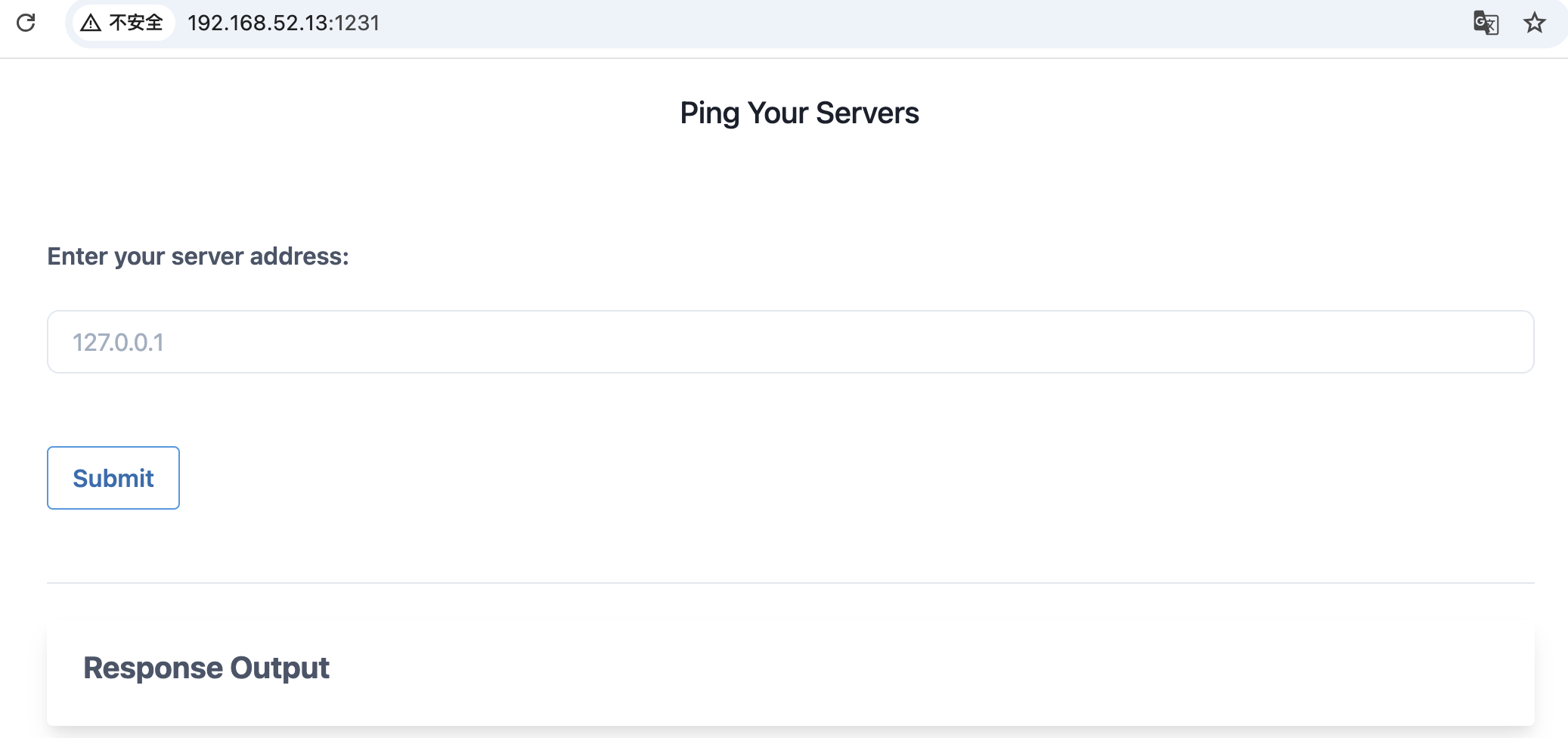Click the "Enter your server address:" label

click(198, 256)
